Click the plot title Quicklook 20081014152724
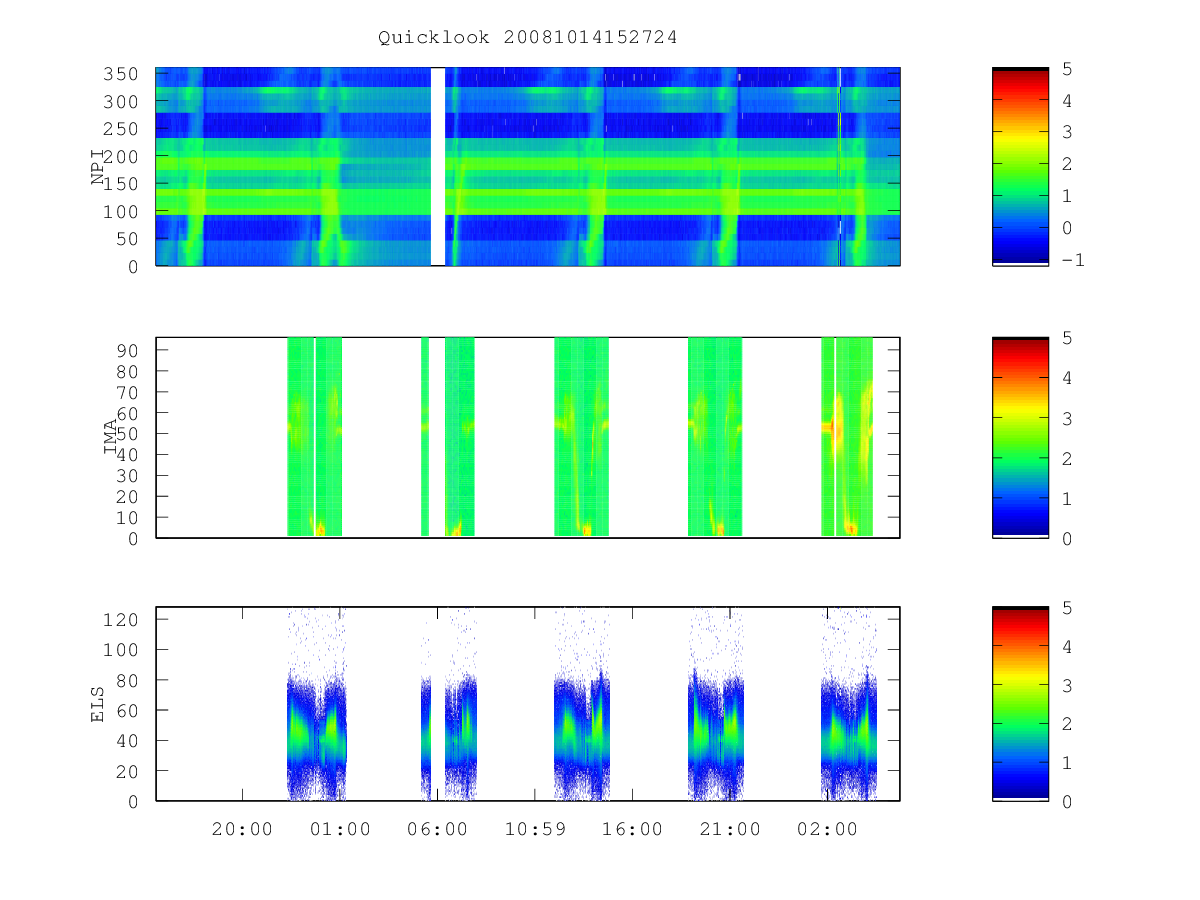 pos(528,38)
